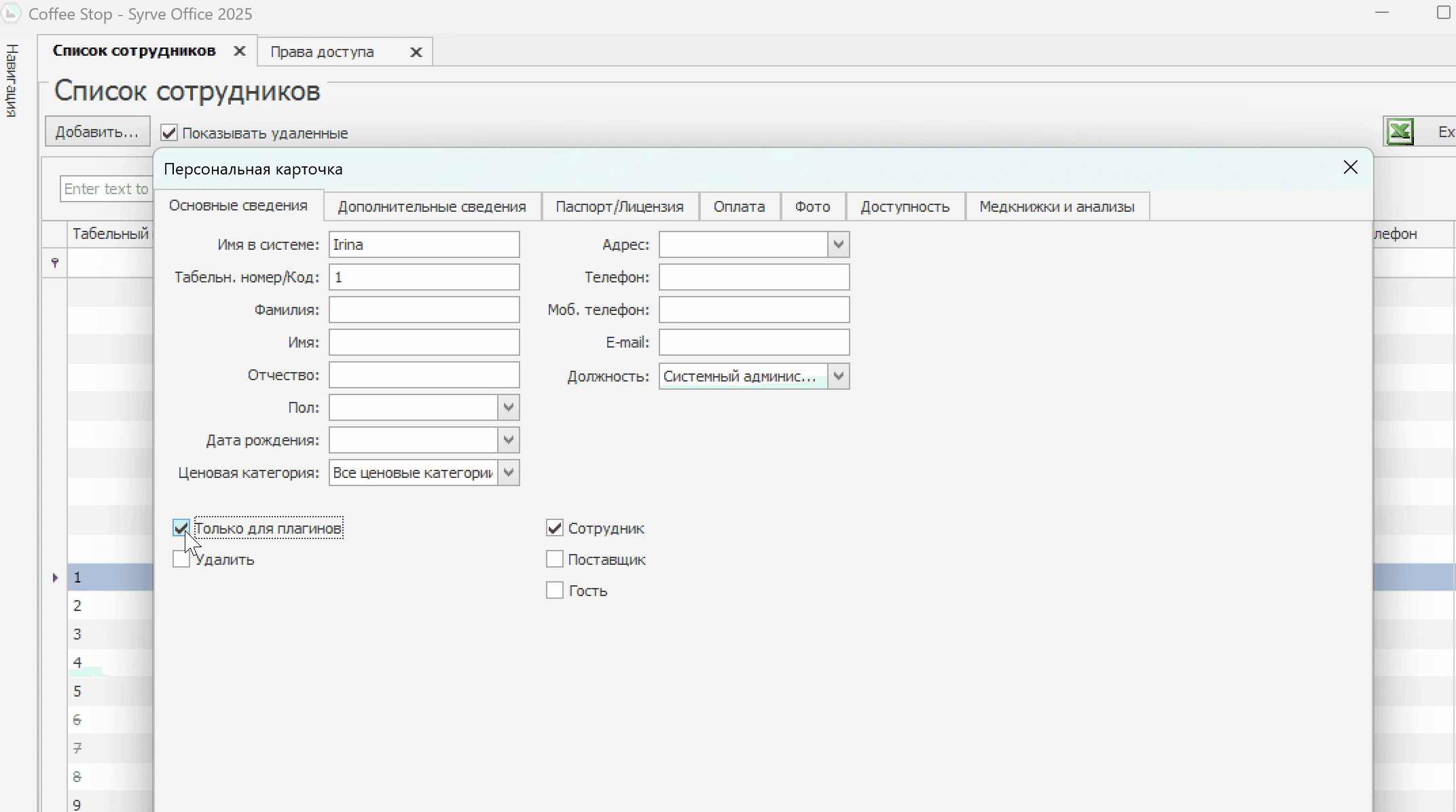1456x812 pixels.
Task: Click the Excel export icon
Action: click(1400, 132)
